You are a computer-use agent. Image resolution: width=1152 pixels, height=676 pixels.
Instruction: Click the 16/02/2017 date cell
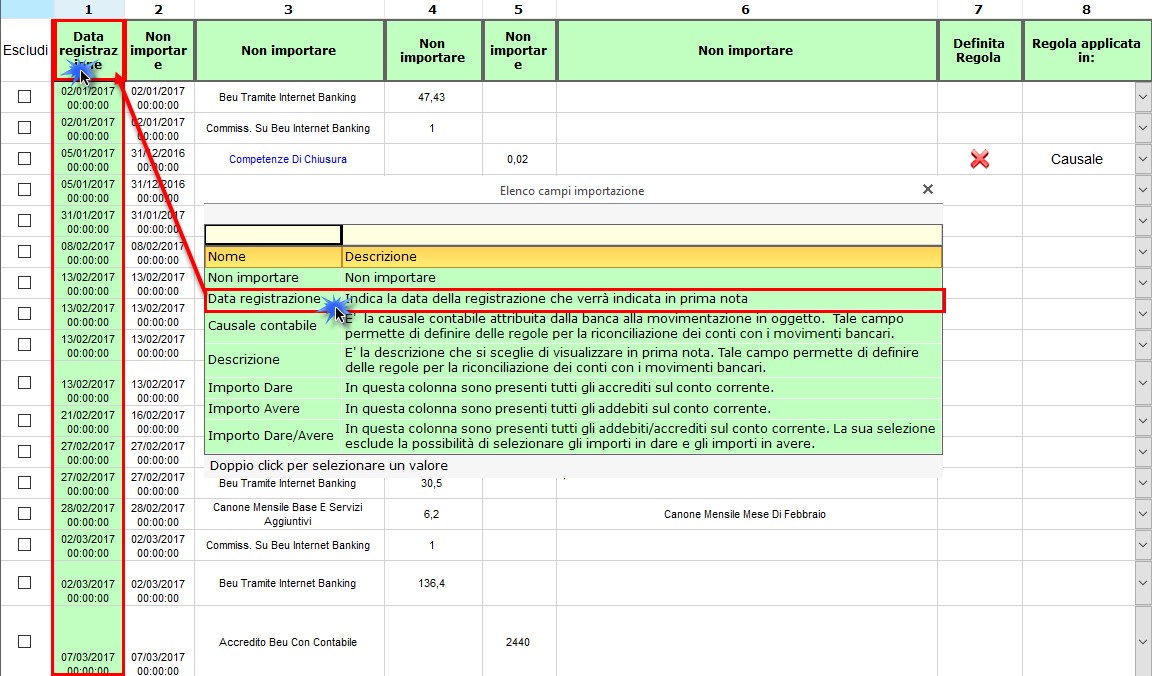pos(158,421)
